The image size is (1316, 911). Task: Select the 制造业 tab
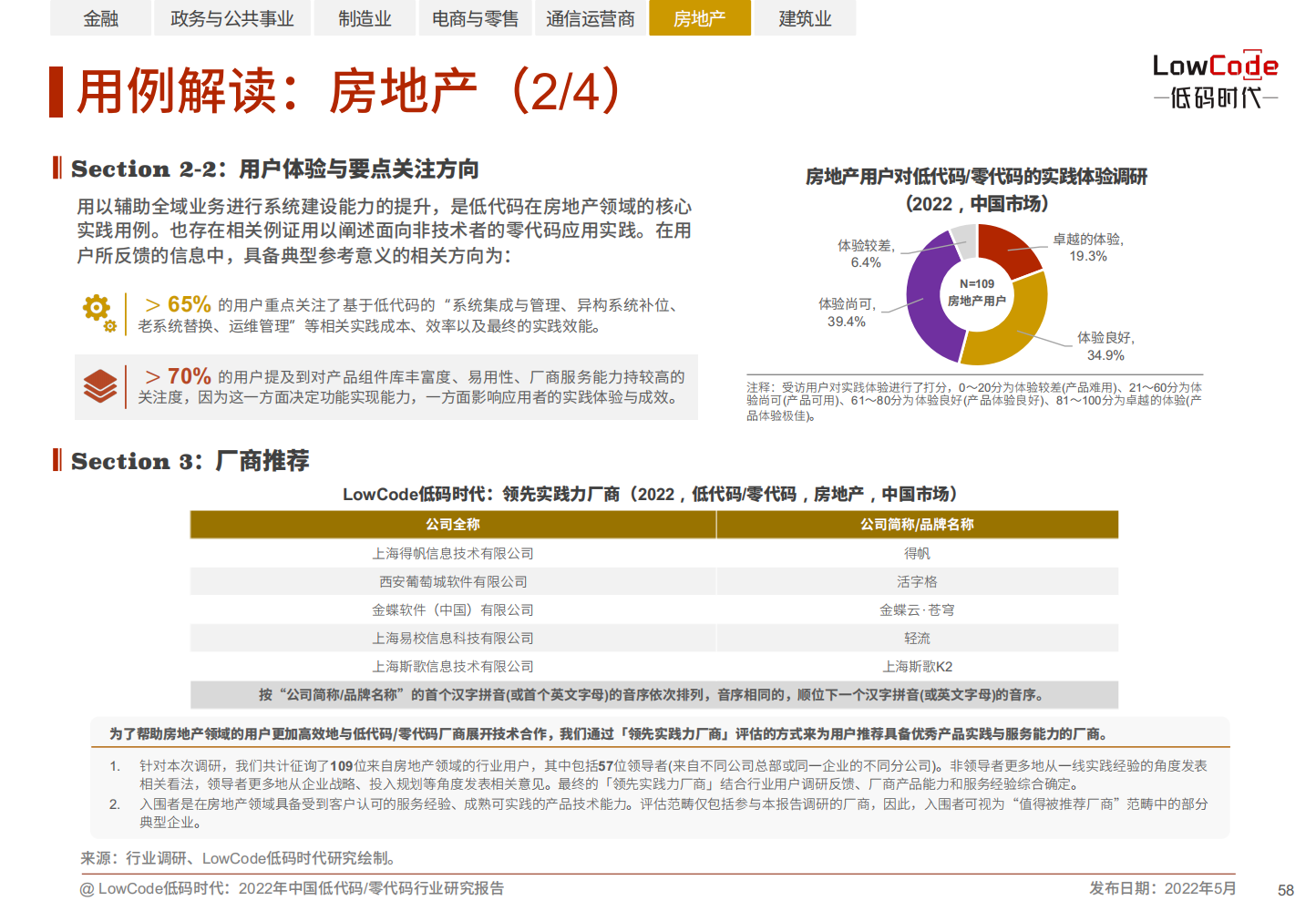point(365,18)
